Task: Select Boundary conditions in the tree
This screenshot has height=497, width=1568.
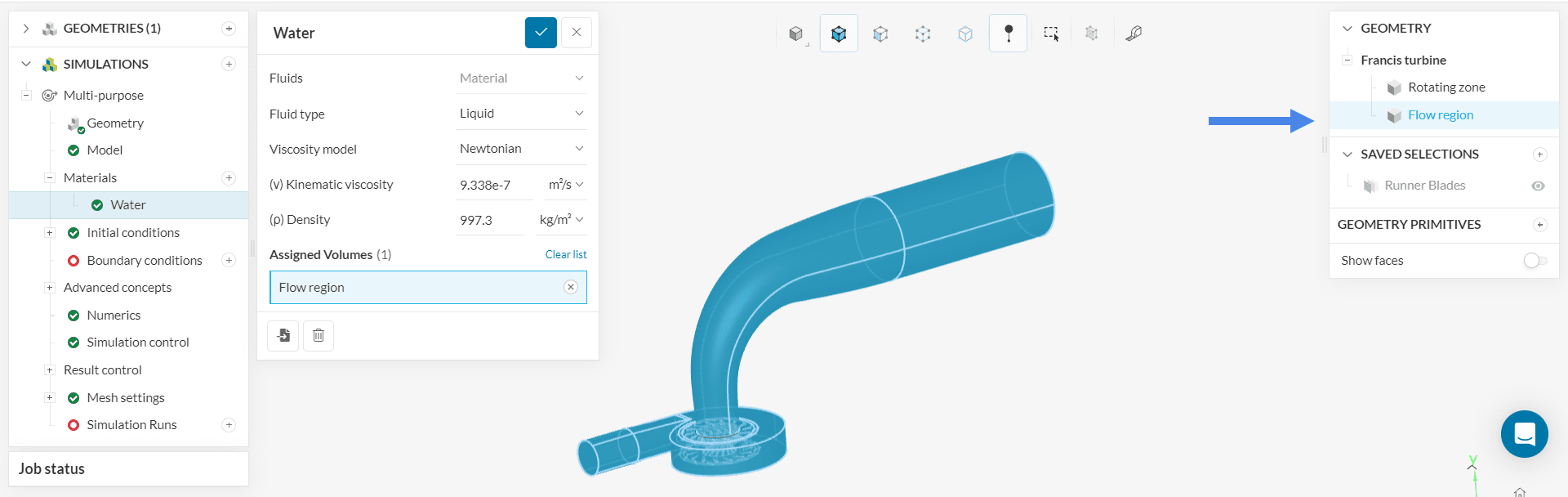Action: click(144, 260)
